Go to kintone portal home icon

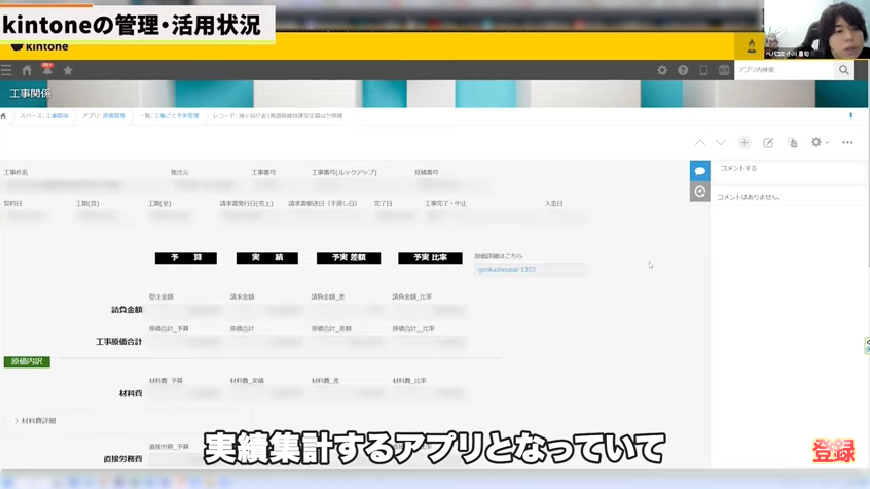[27, 70]
